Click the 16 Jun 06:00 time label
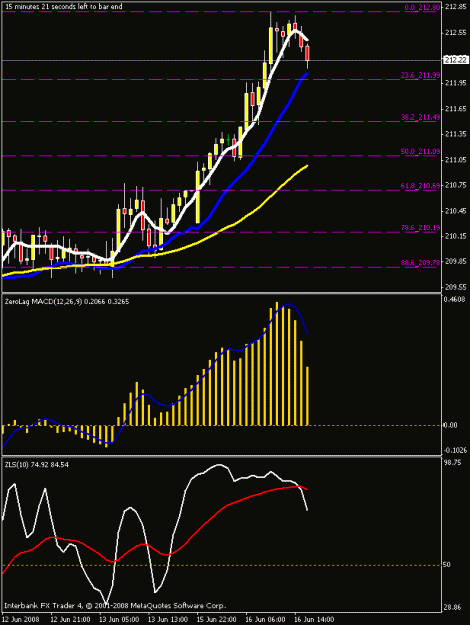470x625 pixels. point(265,620)
